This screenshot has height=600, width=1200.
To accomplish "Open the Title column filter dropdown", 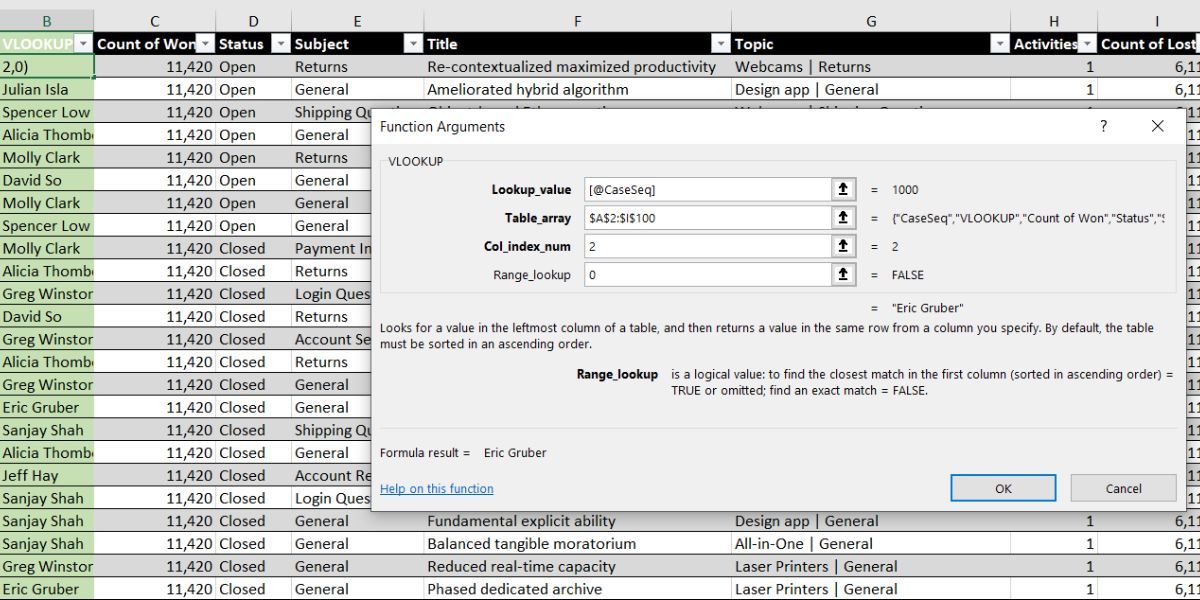I will [720, 44].
